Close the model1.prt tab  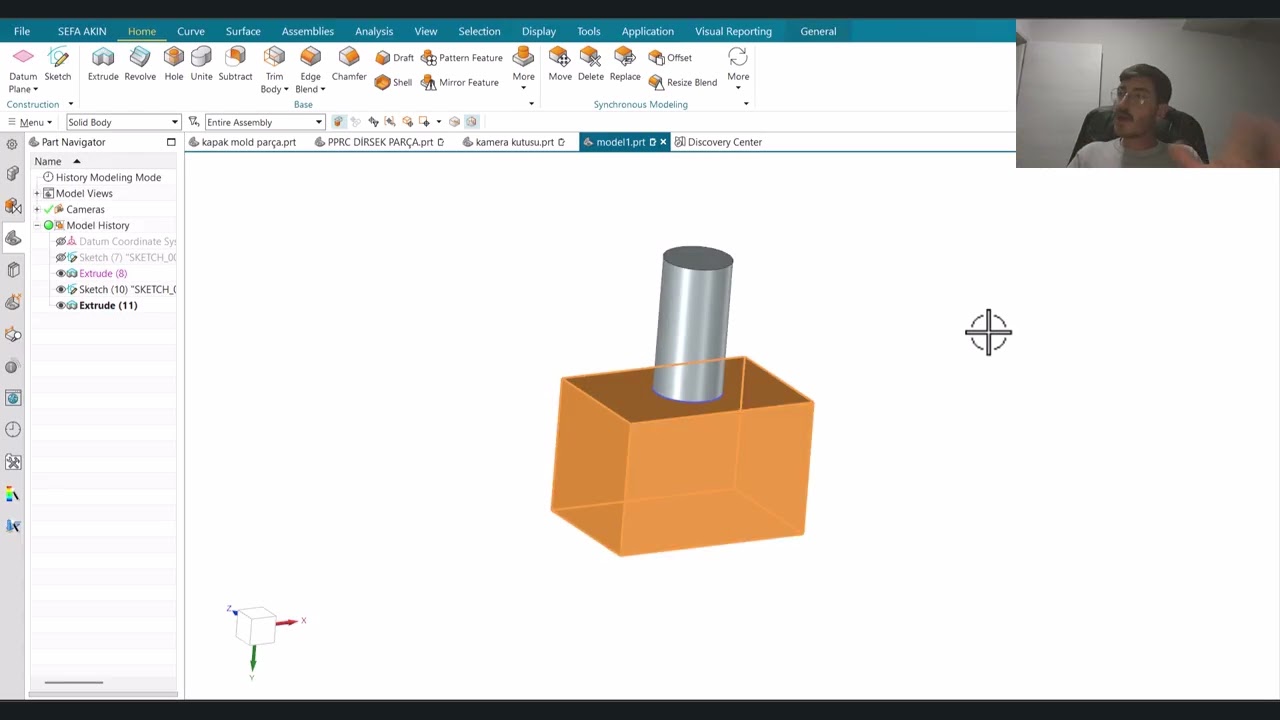663,142
